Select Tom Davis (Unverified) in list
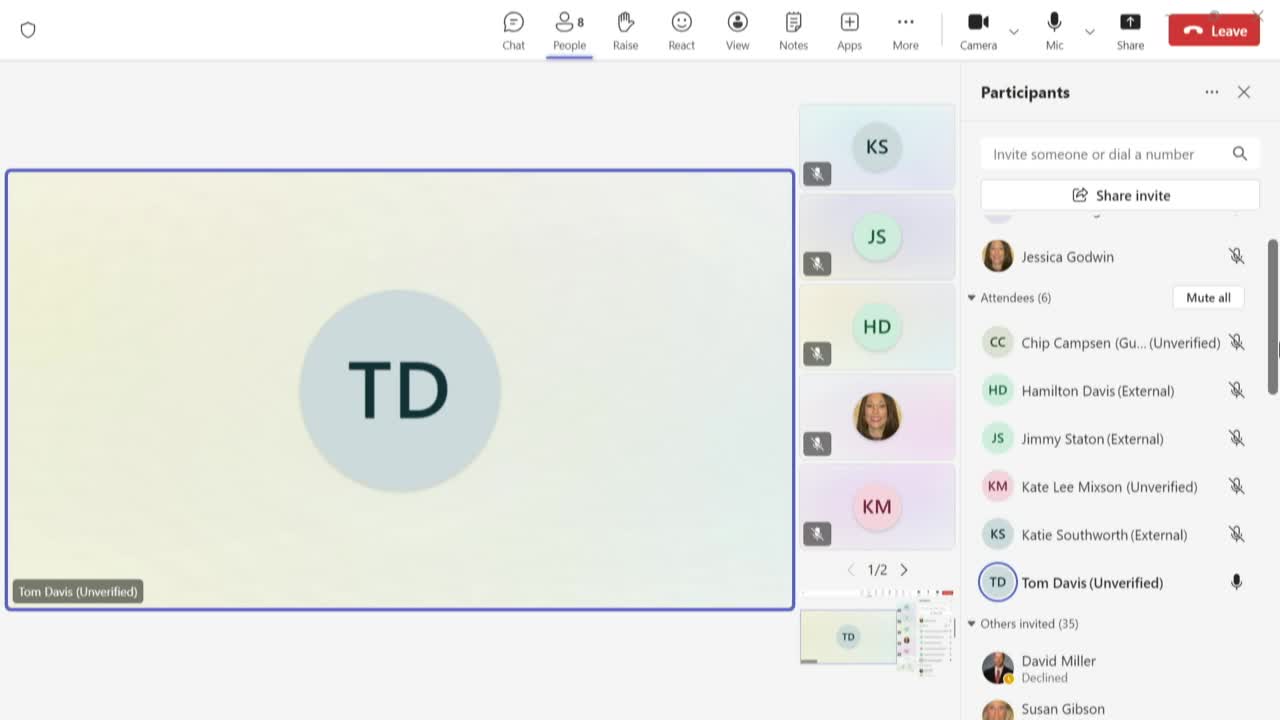Viewport: 1280px width, 720px height. (1092, 583)
